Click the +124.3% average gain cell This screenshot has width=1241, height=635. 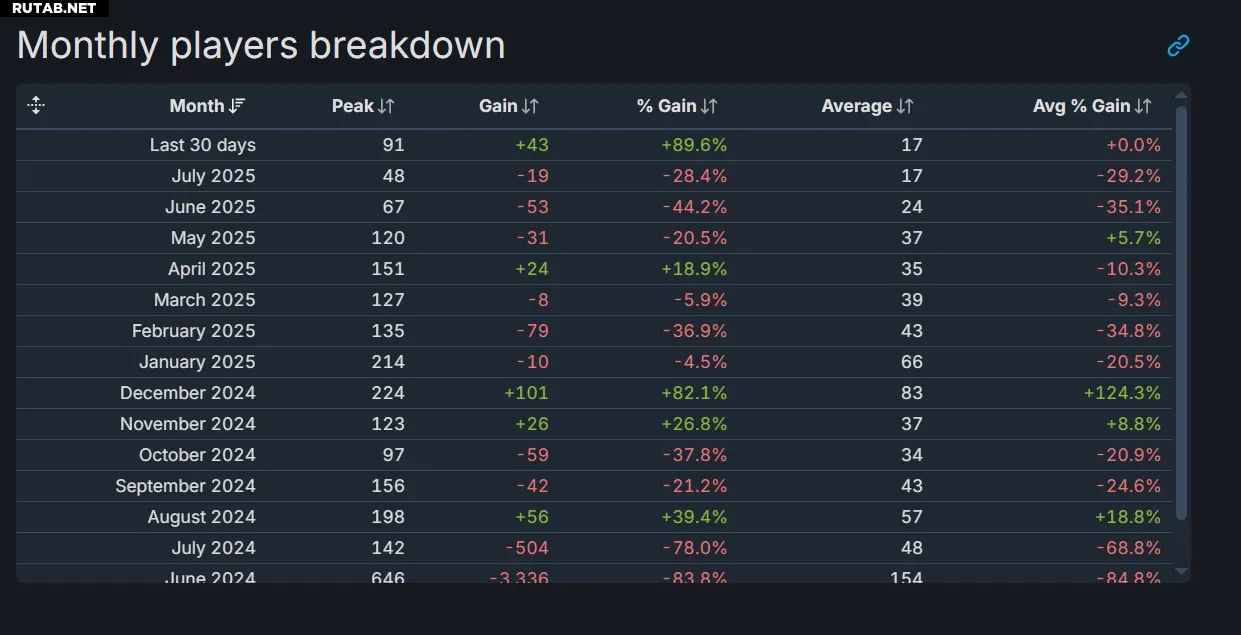(1122, 393)
